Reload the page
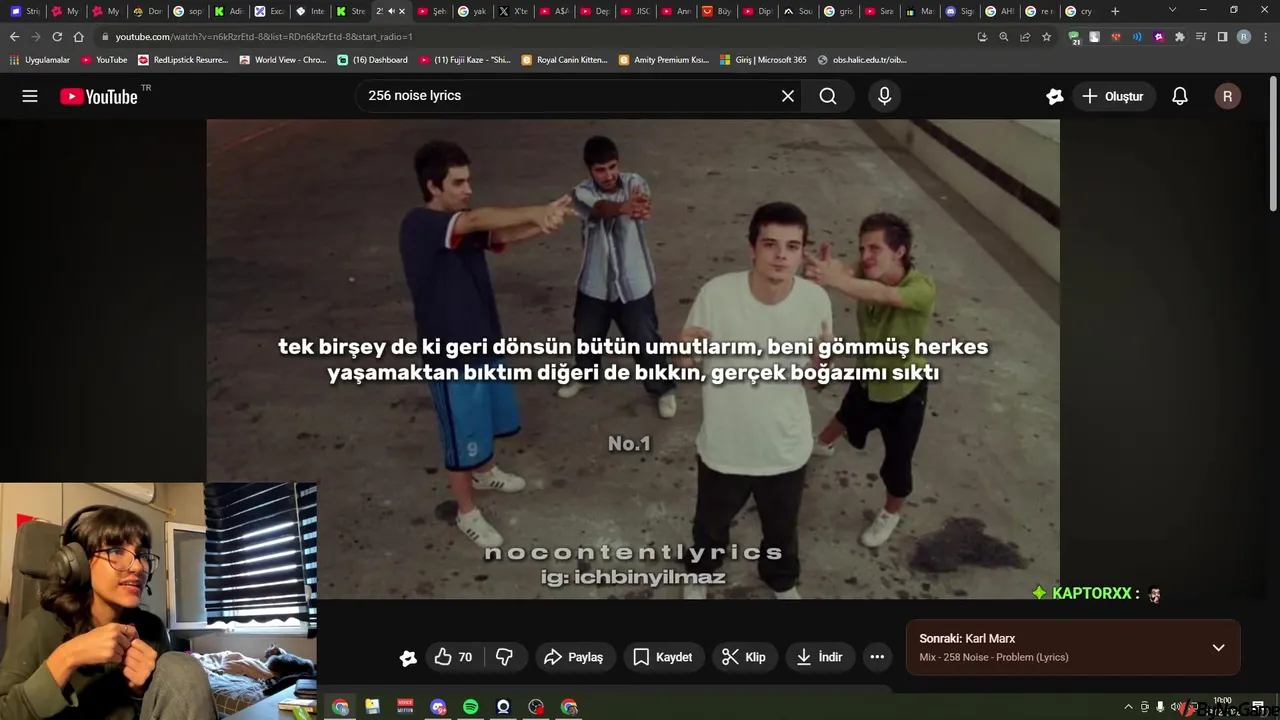 (x=57, y=36)
